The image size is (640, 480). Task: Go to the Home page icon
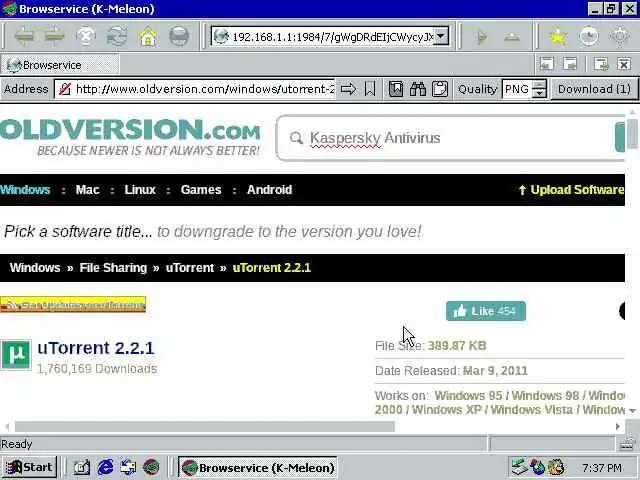coord(148,37)
